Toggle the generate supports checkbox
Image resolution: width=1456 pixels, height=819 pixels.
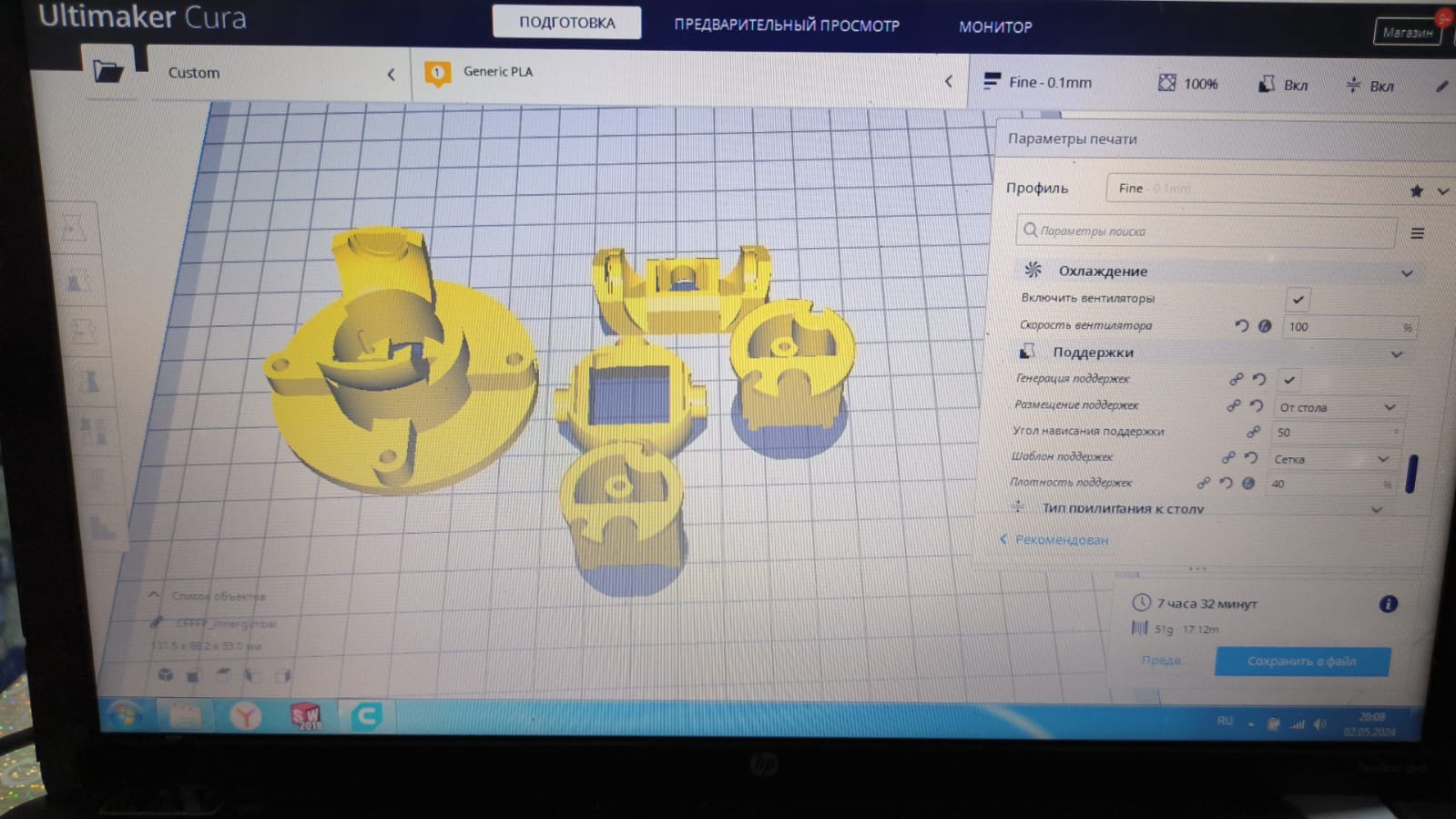pyautogui.click(x=1288, y=380)
